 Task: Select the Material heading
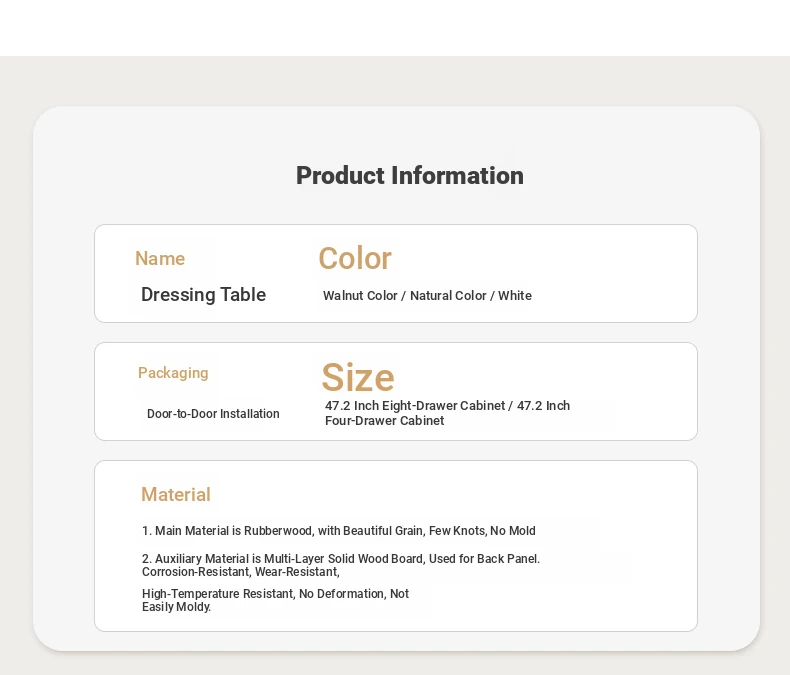coord(176,495)
